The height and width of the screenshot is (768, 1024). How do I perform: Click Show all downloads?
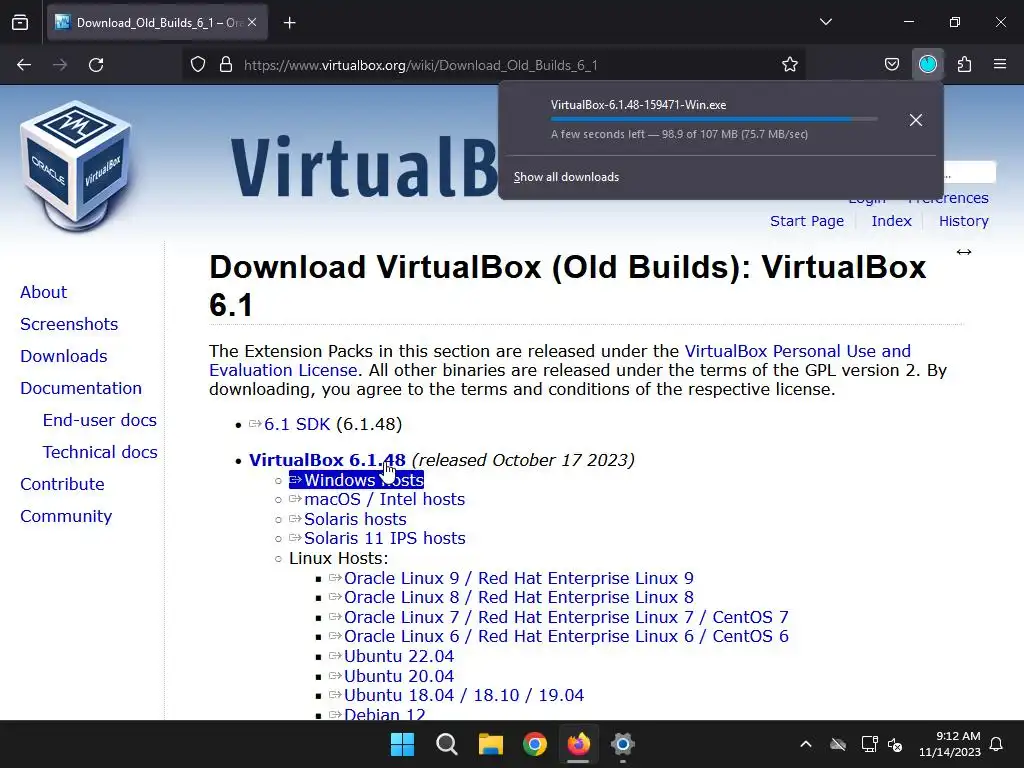[566, 177]
